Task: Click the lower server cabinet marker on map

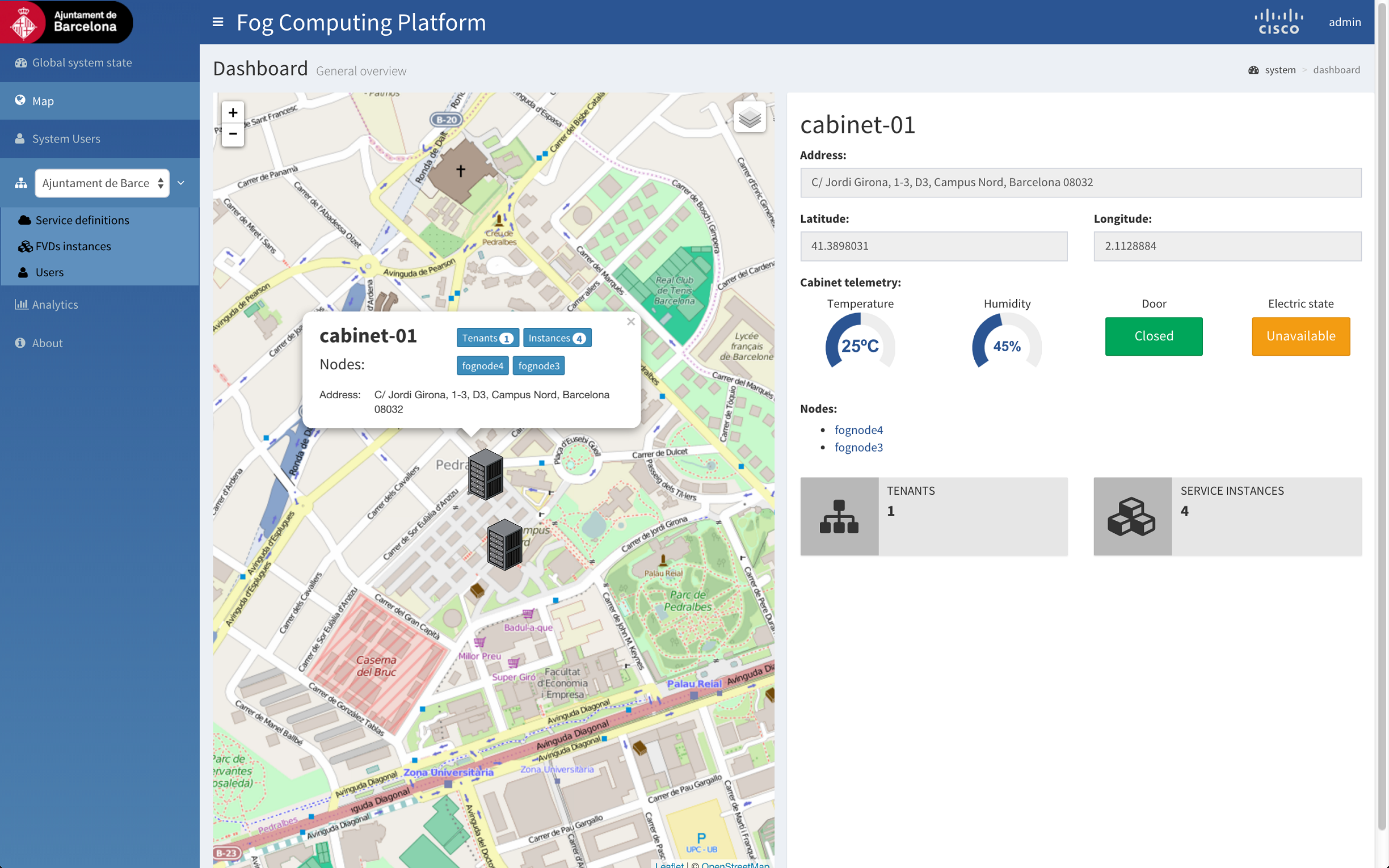Action: pyautogui.click(x=504, y=544)
